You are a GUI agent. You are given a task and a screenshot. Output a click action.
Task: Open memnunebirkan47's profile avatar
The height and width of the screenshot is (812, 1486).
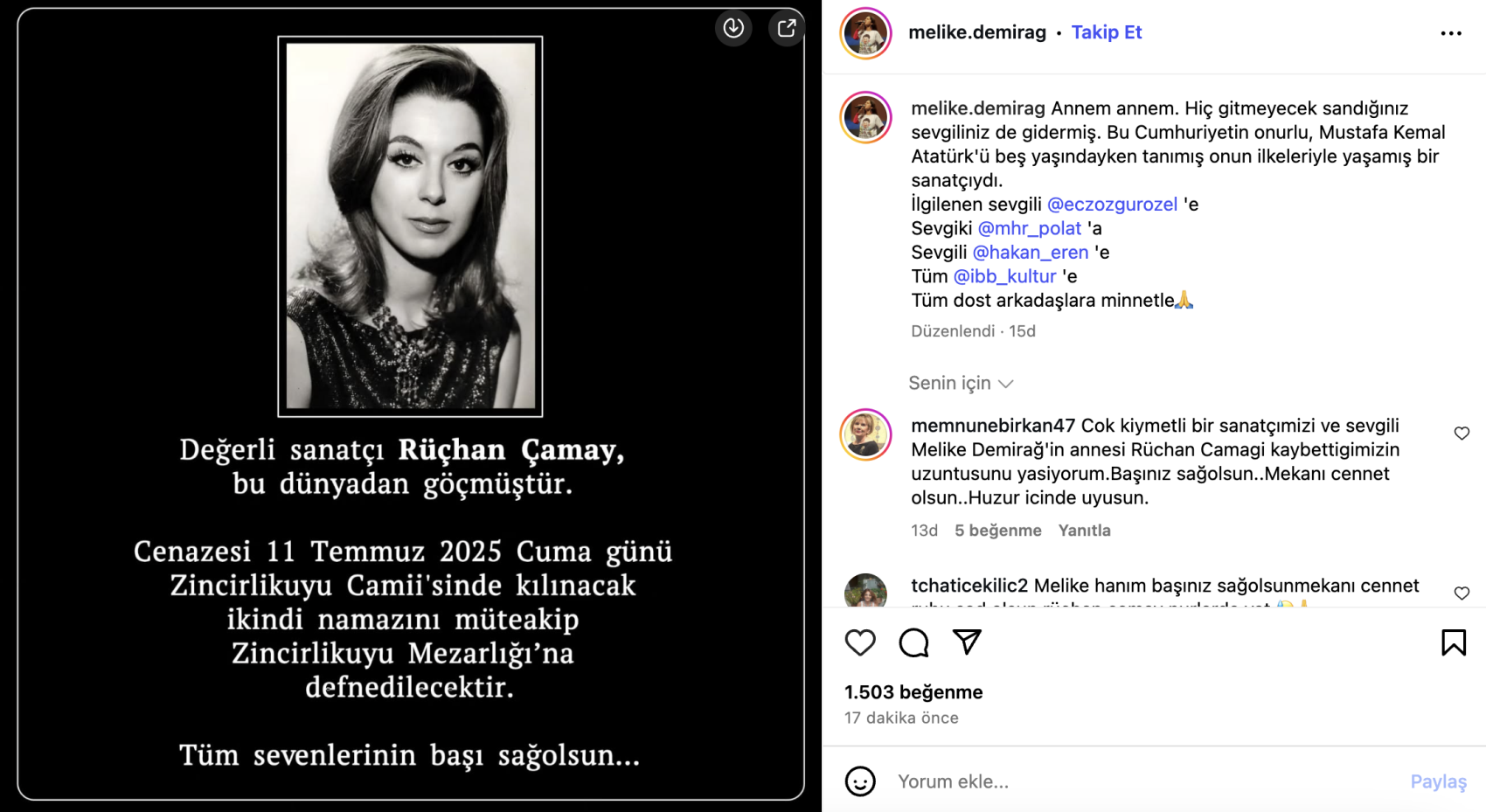point(865,434)
